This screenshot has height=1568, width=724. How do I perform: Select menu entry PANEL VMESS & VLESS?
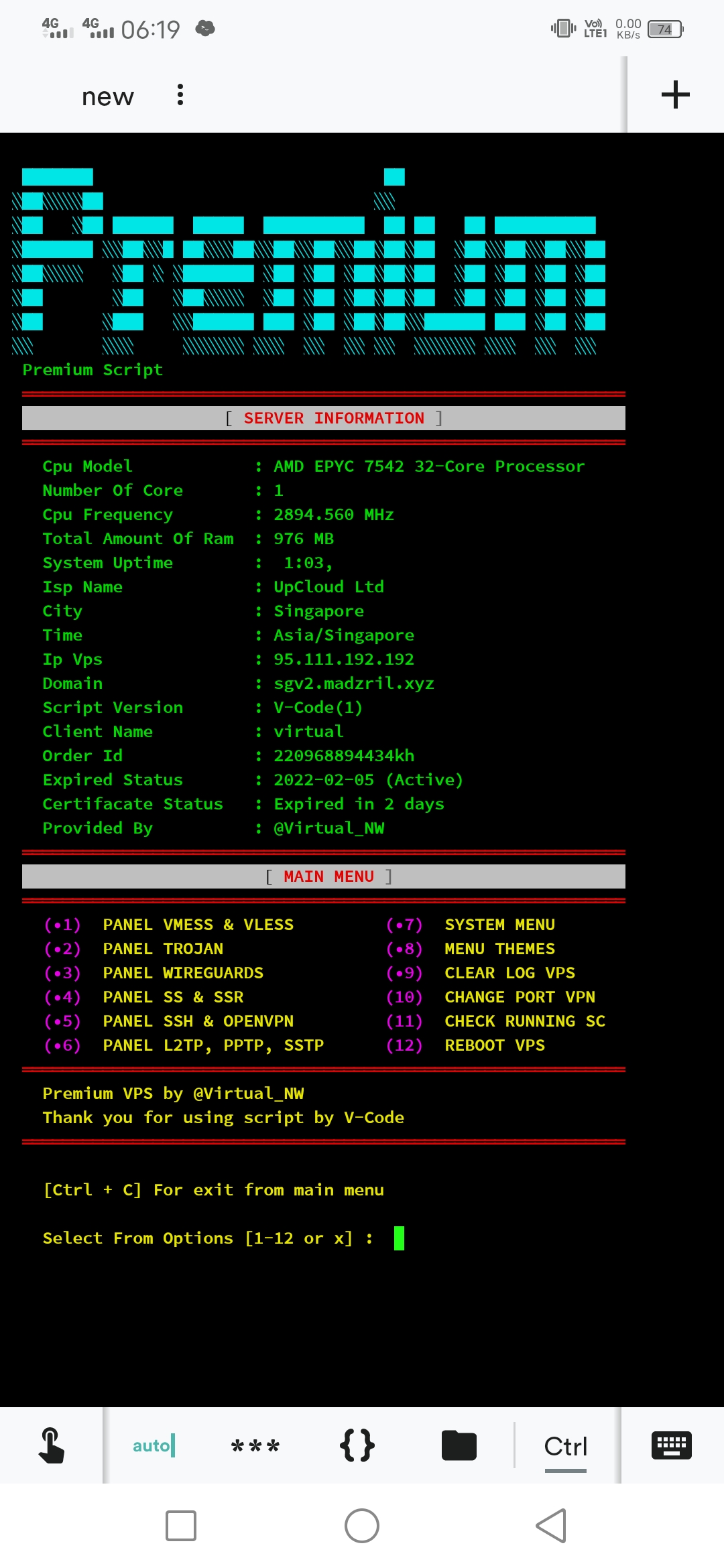click(x=198, y=925)
